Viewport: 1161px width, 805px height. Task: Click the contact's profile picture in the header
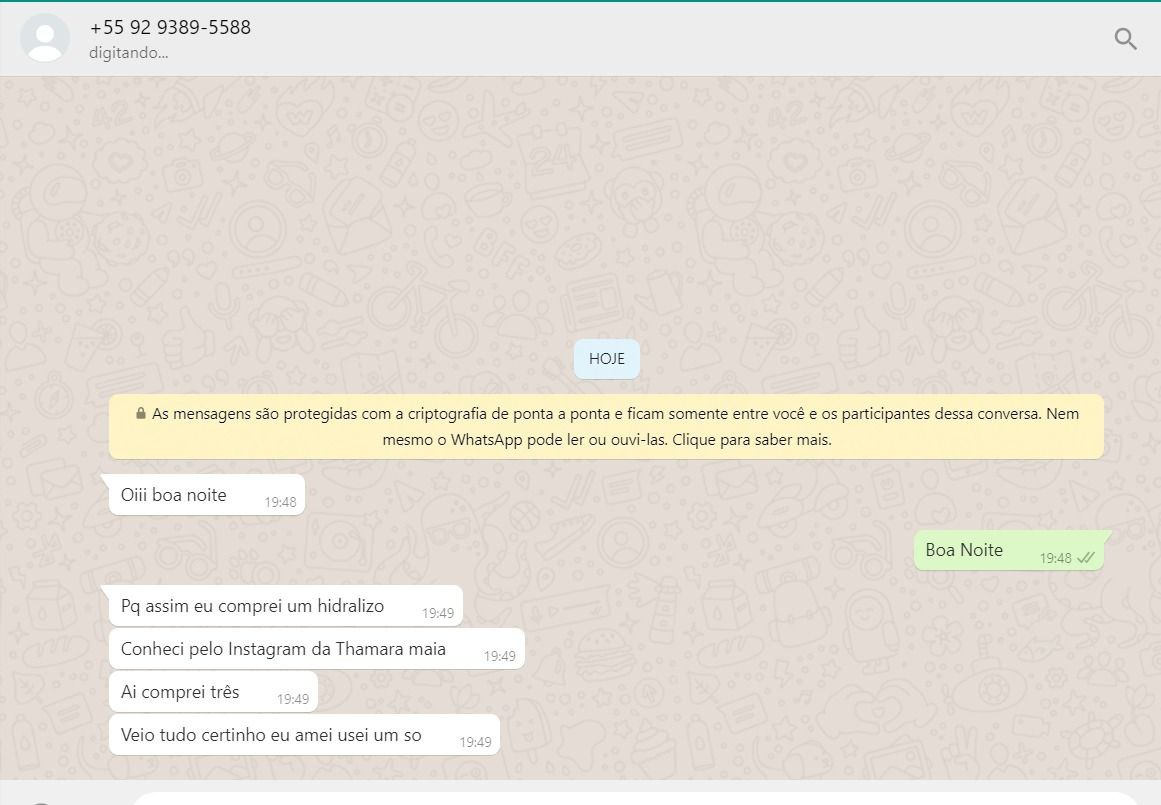45,38
